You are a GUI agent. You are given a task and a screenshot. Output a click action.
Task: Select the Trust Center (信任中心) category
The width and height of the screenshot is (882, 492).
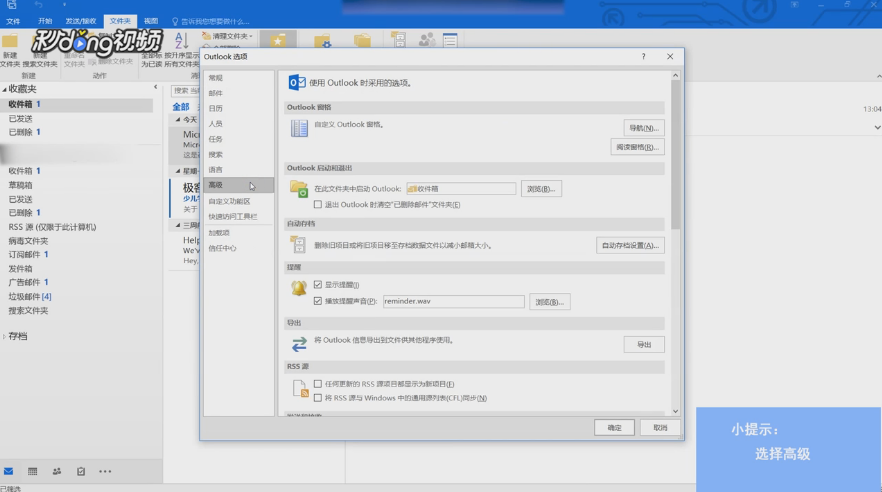pos(238,248)
